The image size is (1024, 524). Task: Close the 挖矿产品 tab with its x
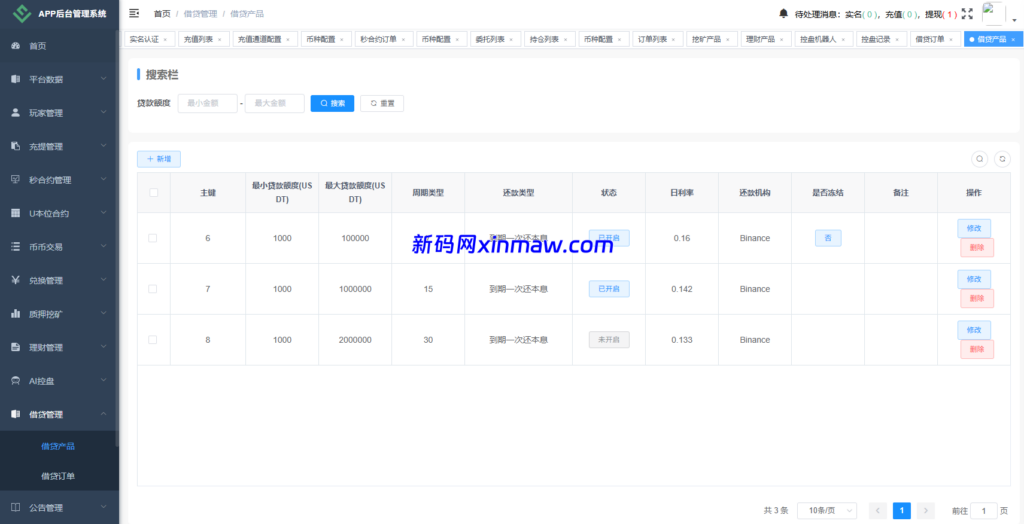(x=728, y=40)
